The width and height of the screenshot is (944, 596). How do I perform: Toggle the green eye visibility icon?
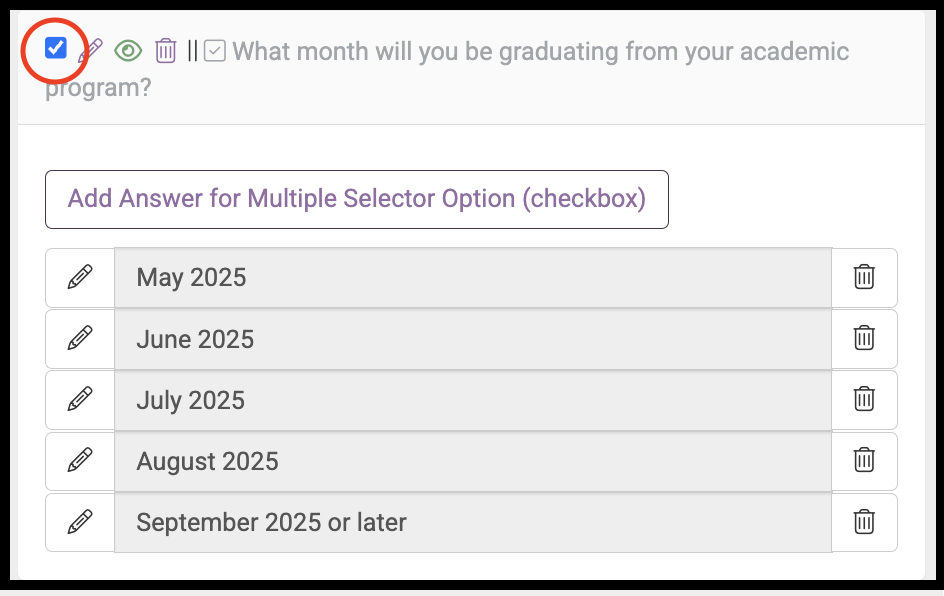128,50
